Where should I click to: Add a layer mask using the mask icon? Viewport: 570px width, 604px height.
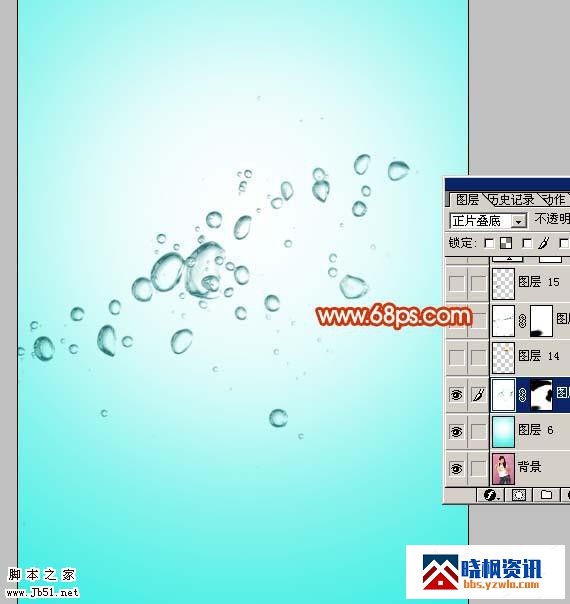[x=518, y=495]
